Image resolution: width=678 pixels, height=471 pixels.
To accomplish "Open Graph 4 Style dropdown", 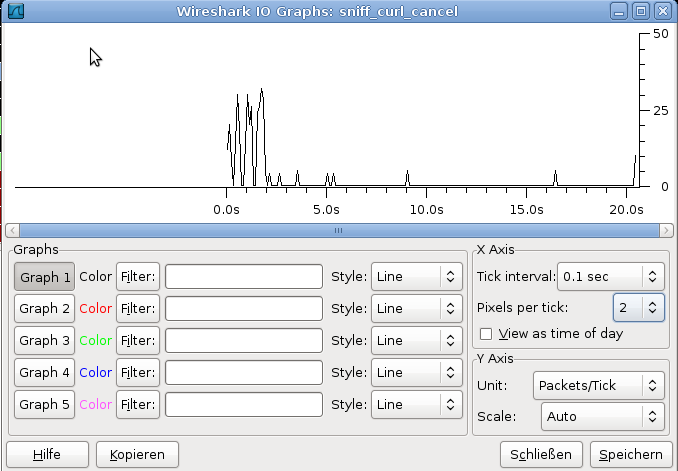I will coord(417,372).
